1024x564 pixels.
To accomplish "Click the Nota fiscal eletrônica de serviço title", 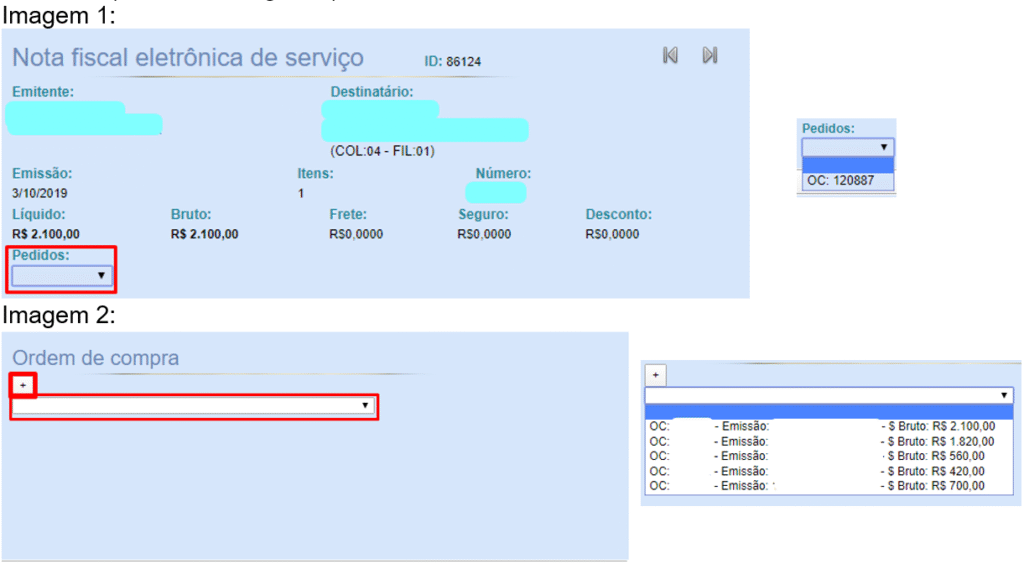I will pyautogui.click(x=188, y=58).
